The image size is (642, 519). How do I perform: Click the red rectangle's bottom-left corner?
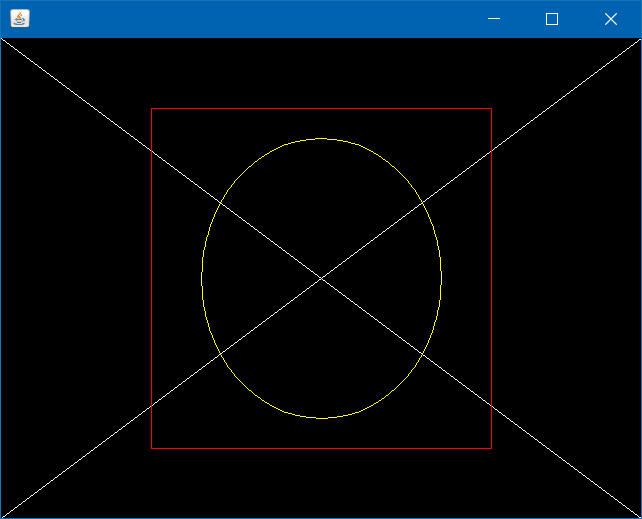click(151, 448)
